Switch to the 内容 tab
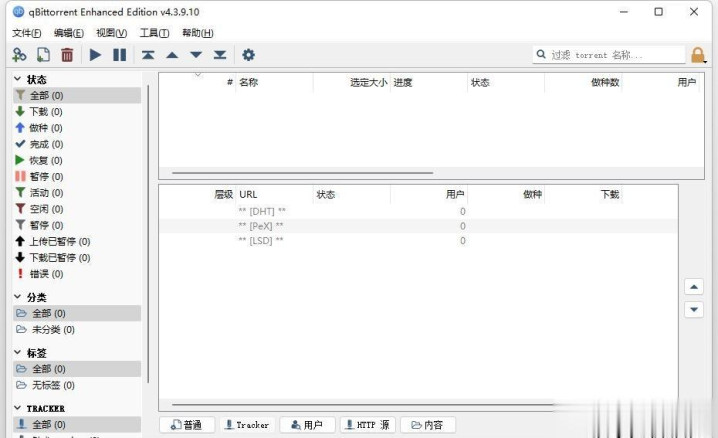The height and width of the screenshot is (438, 718). coord(428,425)
